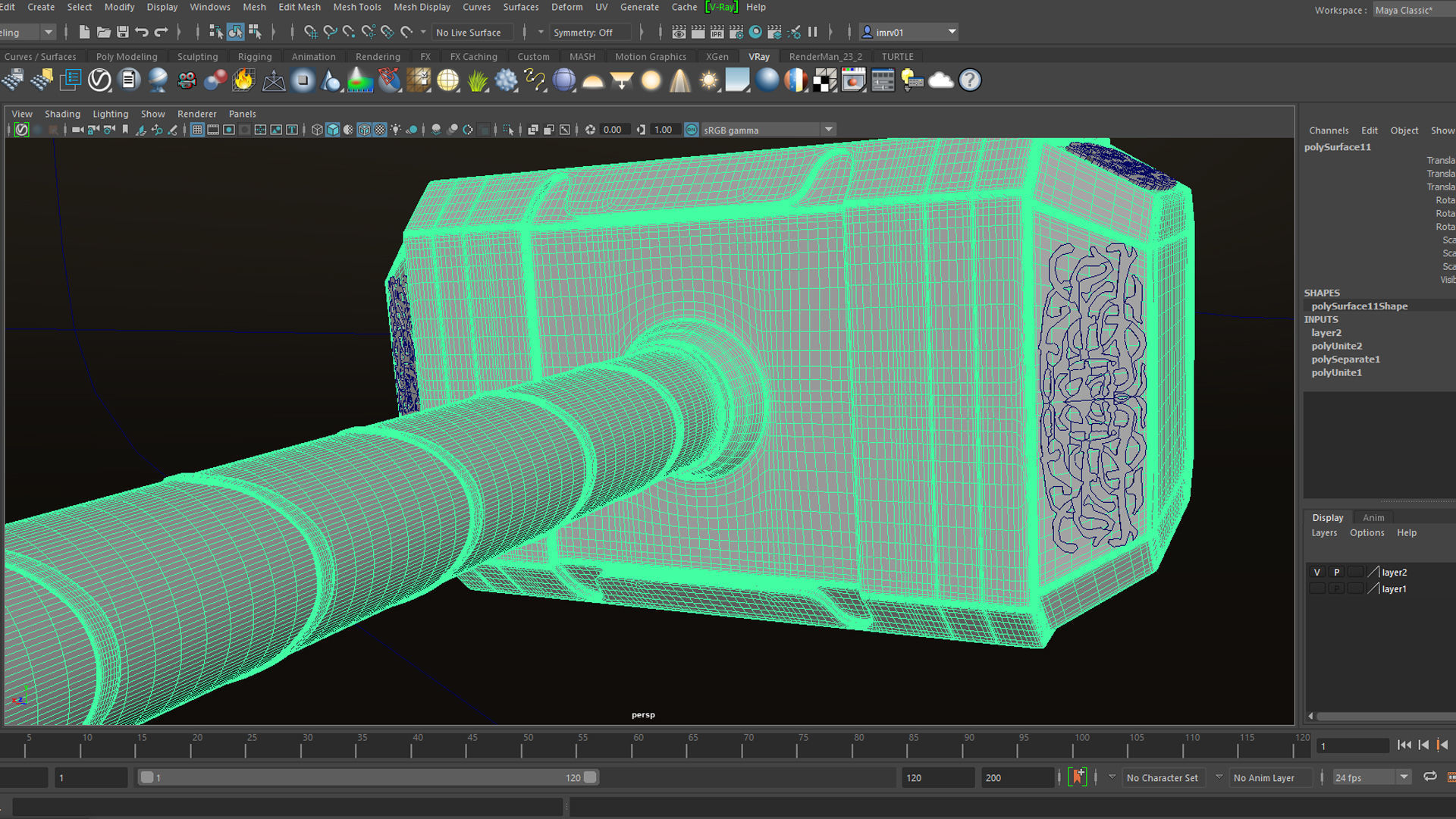The image size is (1456, 819).
Task: Open the V-Ray frame buffer shelf icon
Action: pyautogui.click(x=853, y=80)
